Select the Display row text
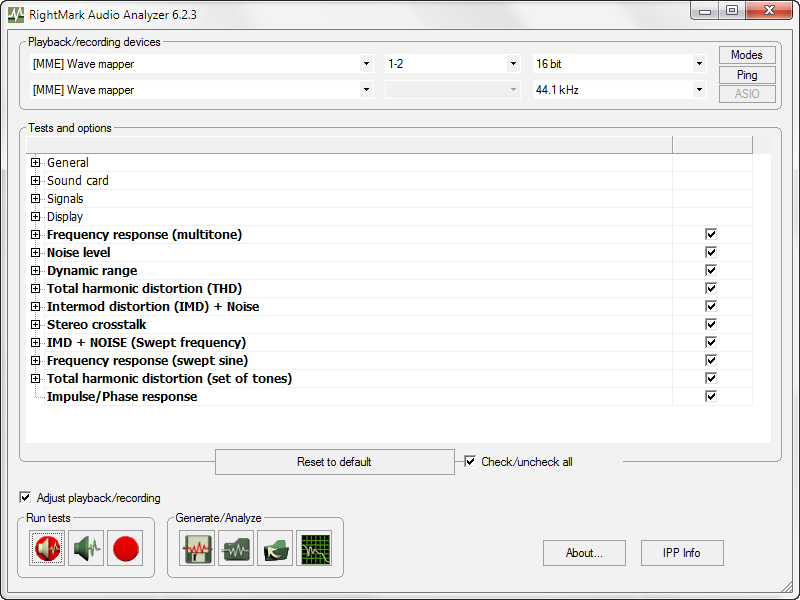 [65, 217]
